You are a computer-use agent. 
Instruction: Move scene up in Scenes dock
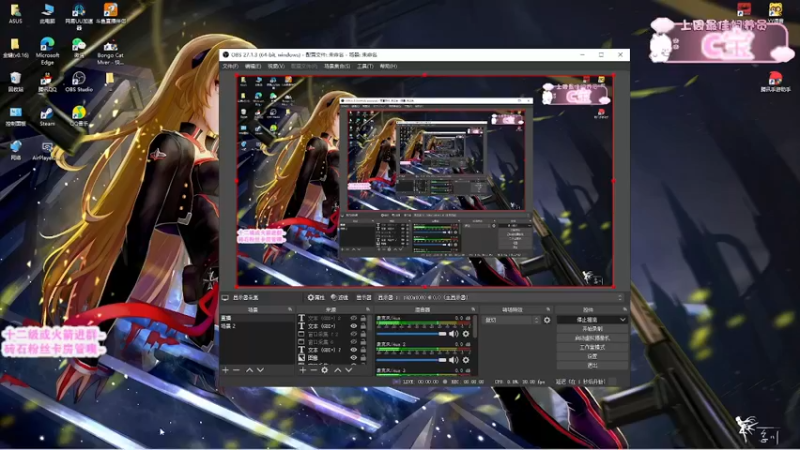[x=249, y=370]
